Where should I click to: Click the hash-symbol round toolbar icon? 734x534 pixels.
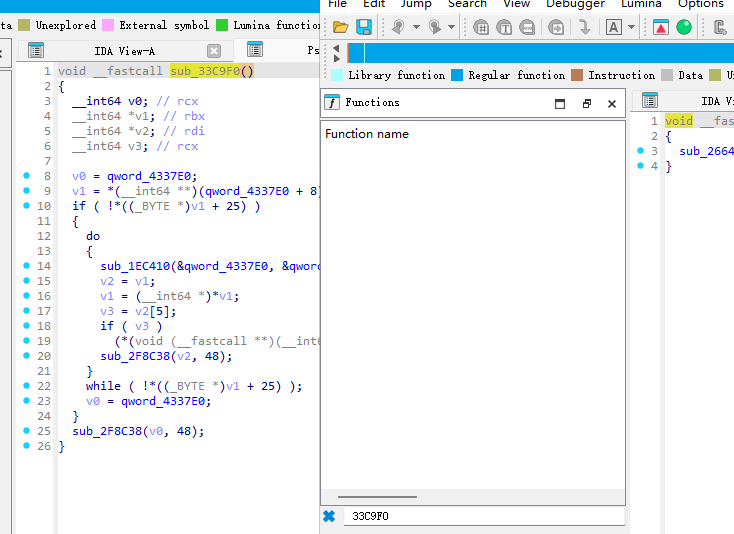pos(481,27)
